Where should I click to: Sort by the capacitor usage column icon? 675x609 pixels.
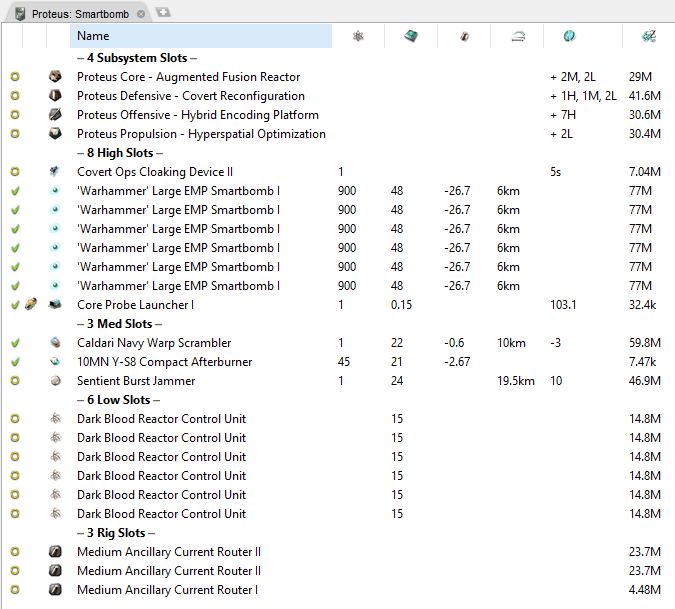point(464,36)
